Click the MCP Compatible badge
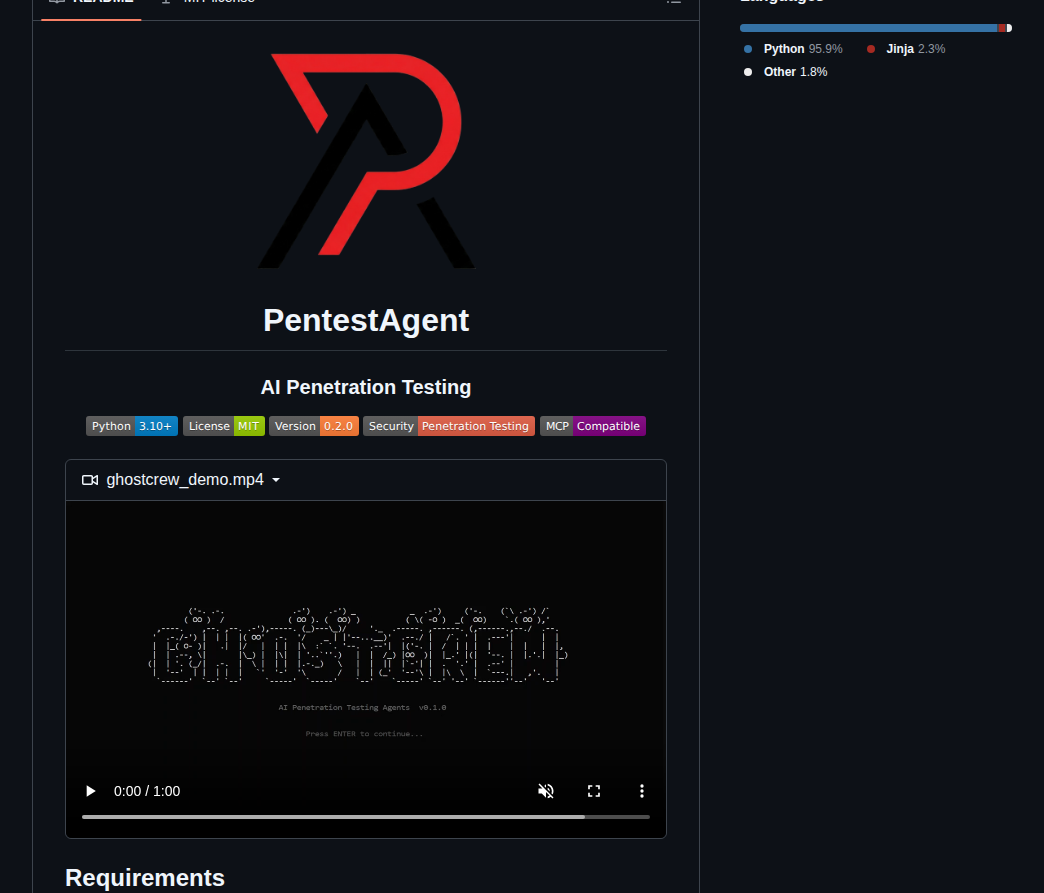This screenshot has width=1044, height=893. (593, 426)
